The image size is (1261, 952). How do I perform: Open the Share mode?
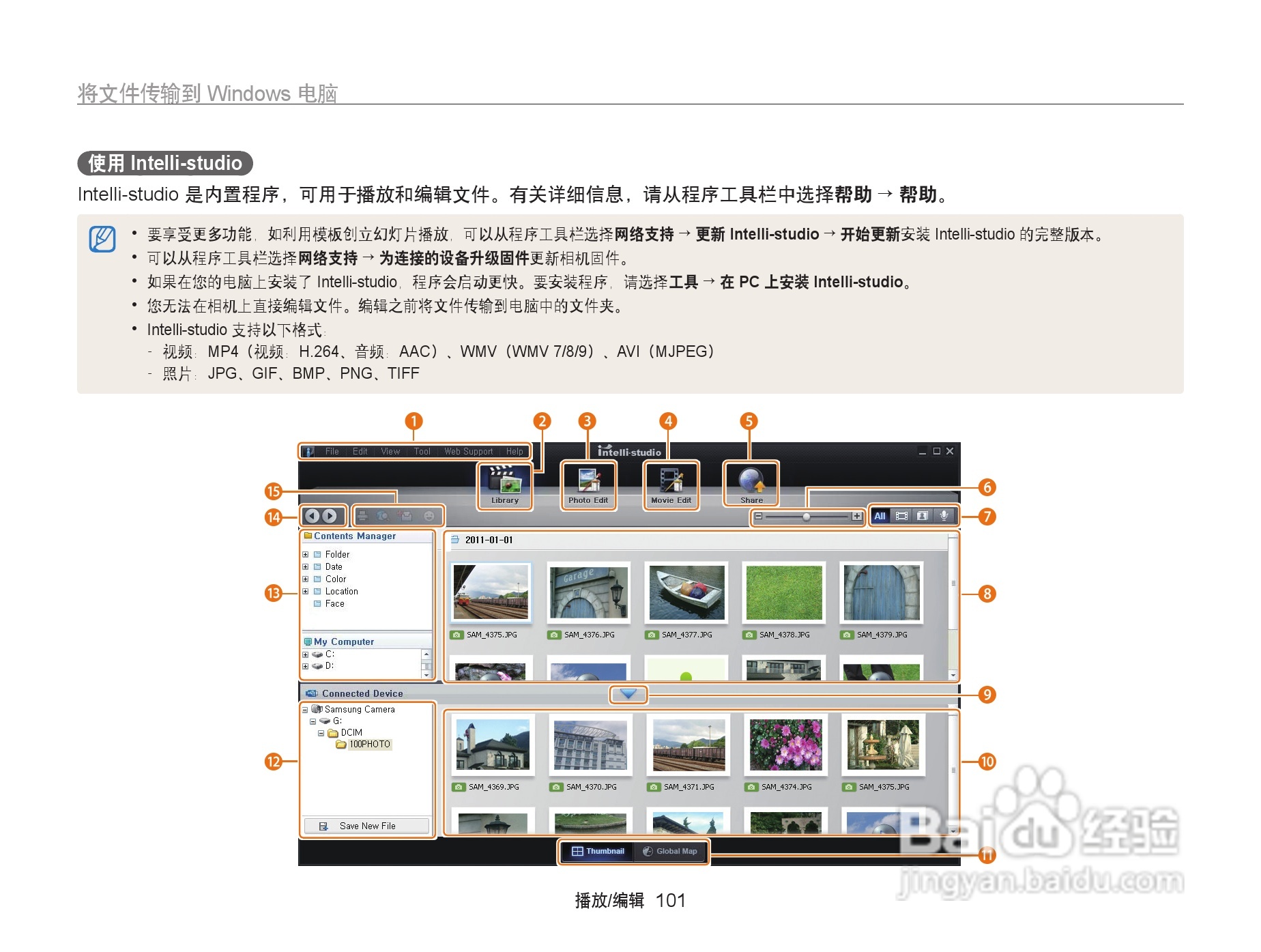(x=751, y=485)
